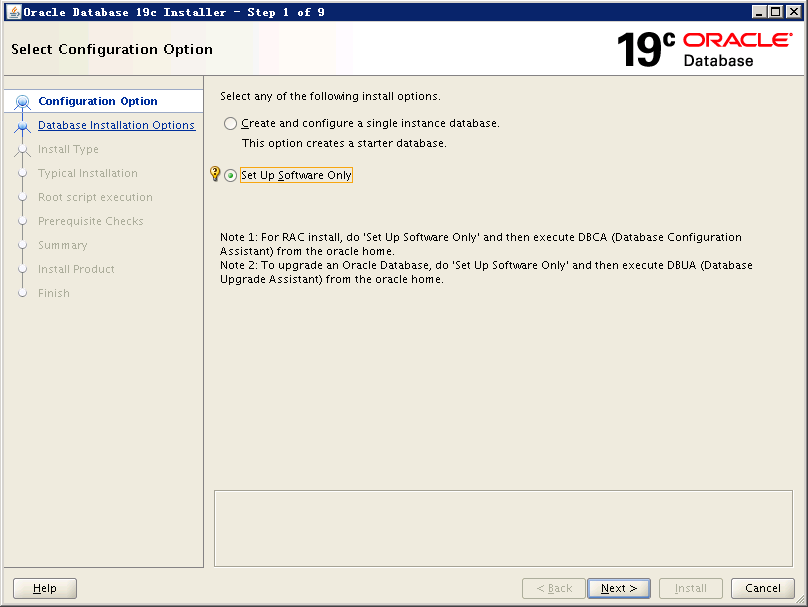The image size is (808, 607).
Task: Click the window resize grip corner
Action: (800, 599)
